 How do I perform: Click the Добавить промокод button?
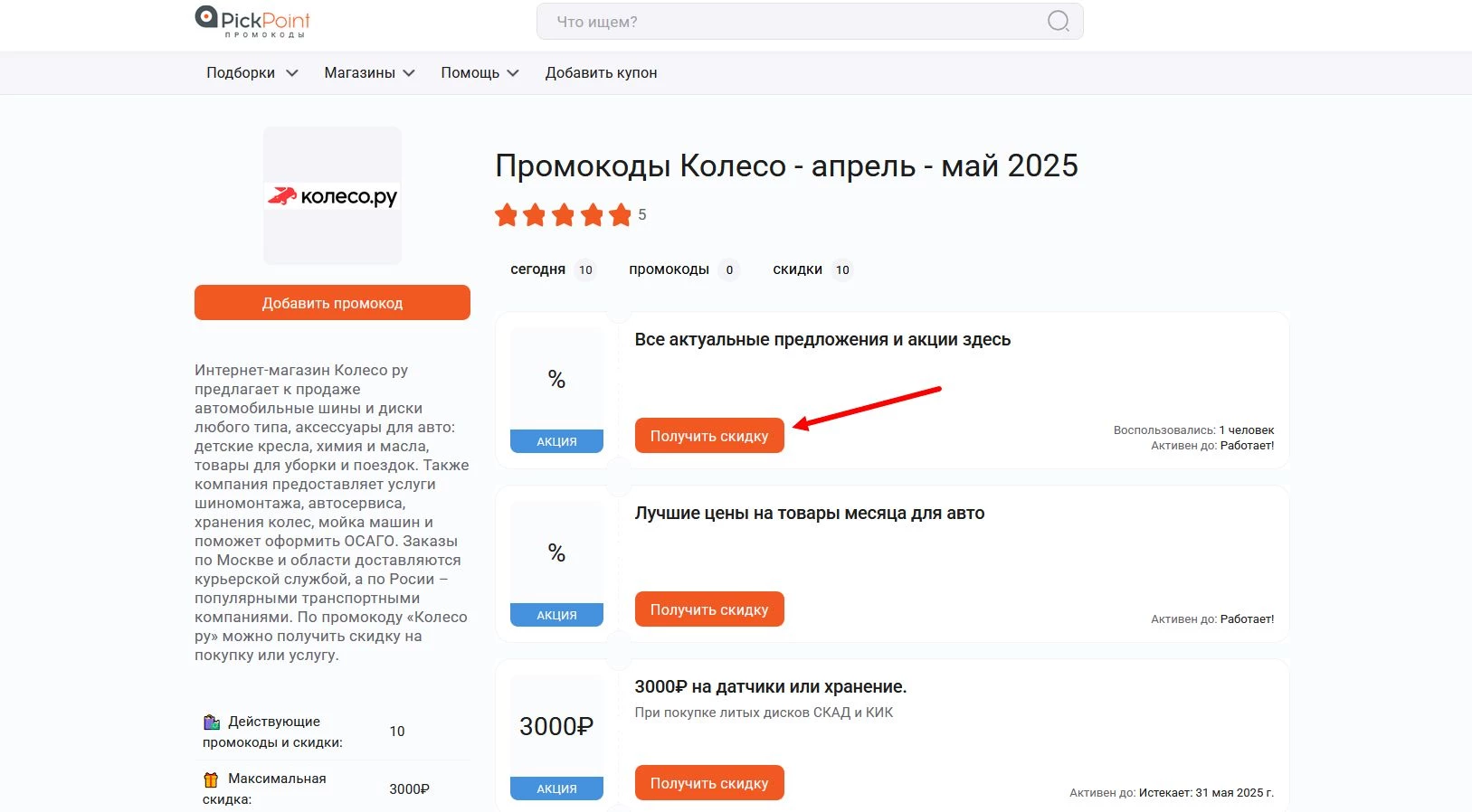coord(332,303)
